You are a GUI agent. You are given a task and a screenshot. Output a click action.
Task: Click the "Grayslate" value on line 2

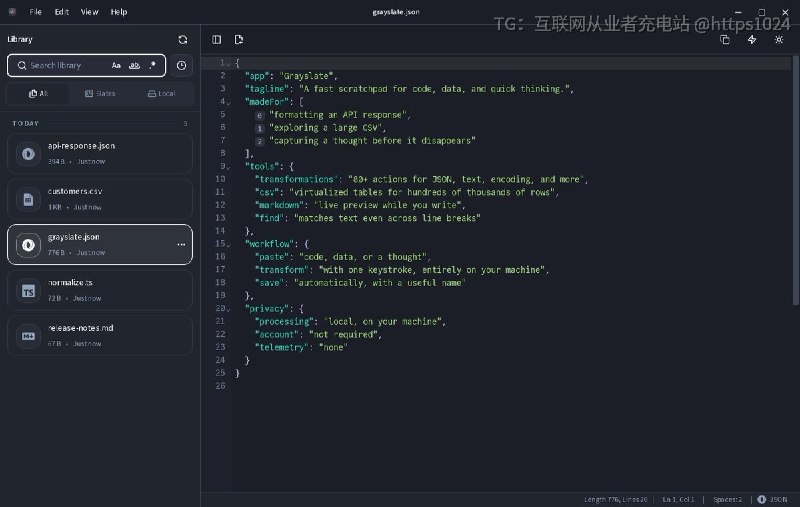[x=308, y=76]
